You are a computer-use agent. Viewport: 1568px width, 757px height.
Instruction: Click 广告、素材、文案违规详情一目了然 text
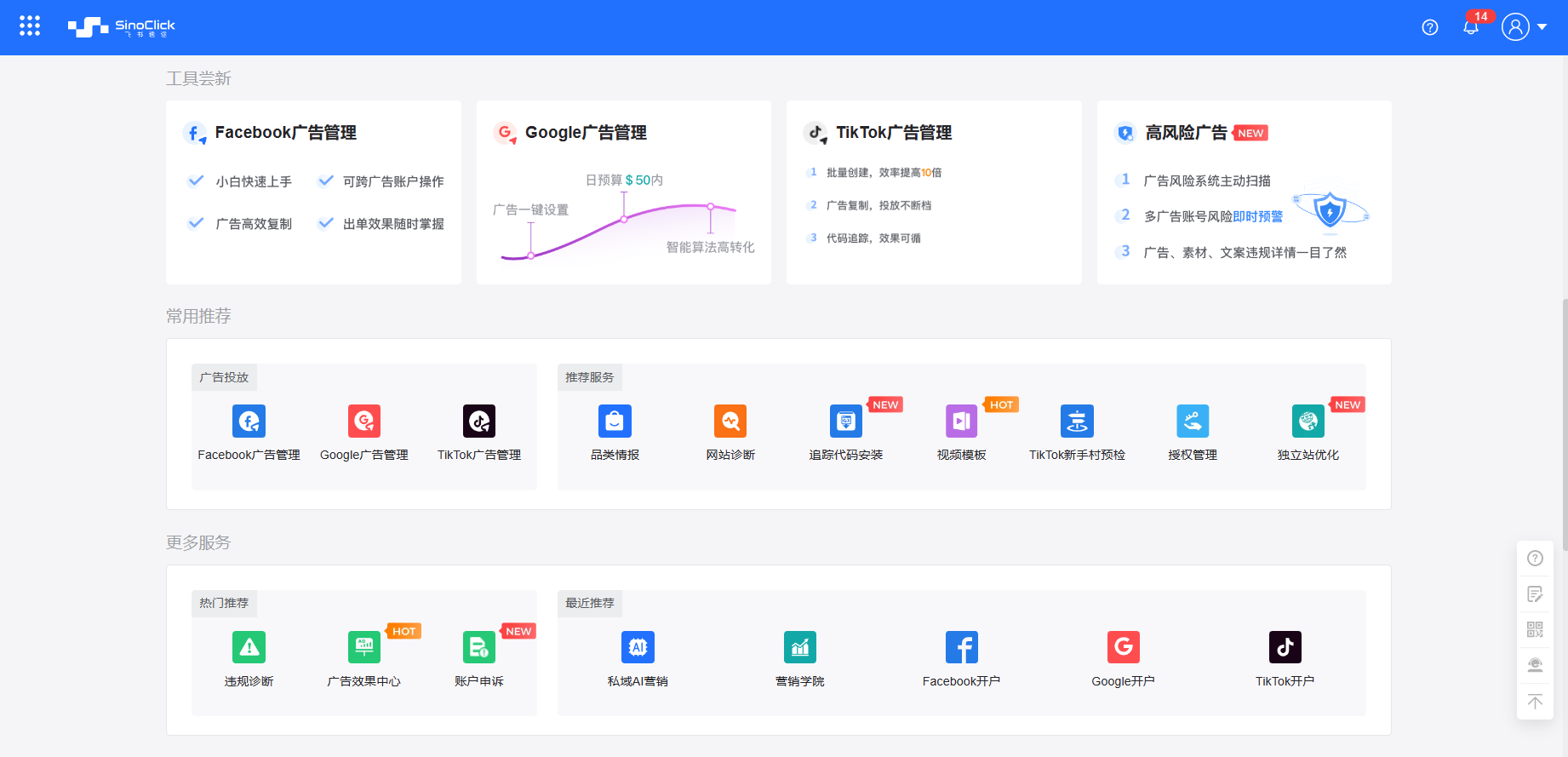click(1245, 252)
